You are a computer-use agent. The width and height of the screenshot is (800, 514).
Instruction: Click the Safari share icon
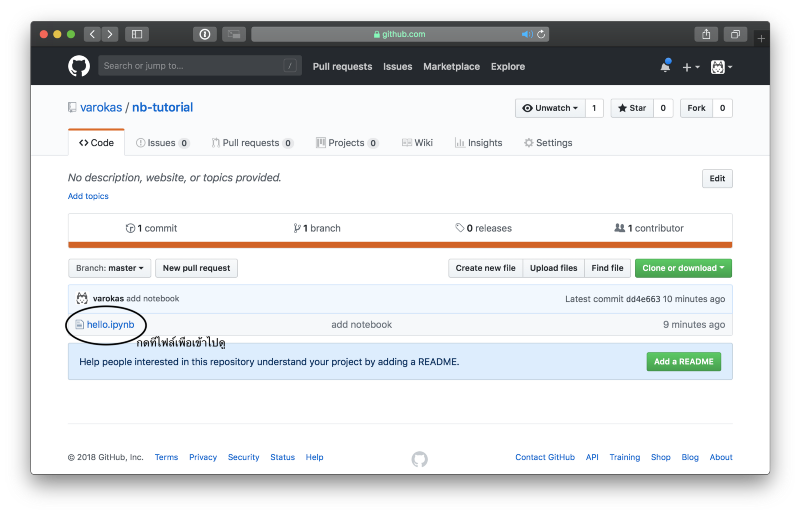(706, 34)
